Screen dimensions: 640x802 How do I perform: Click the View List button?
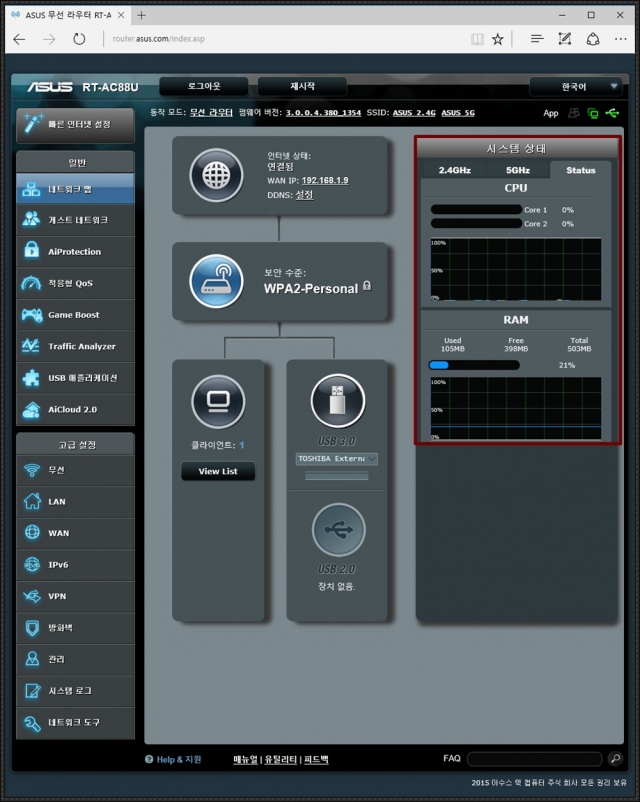click(218, 471)
